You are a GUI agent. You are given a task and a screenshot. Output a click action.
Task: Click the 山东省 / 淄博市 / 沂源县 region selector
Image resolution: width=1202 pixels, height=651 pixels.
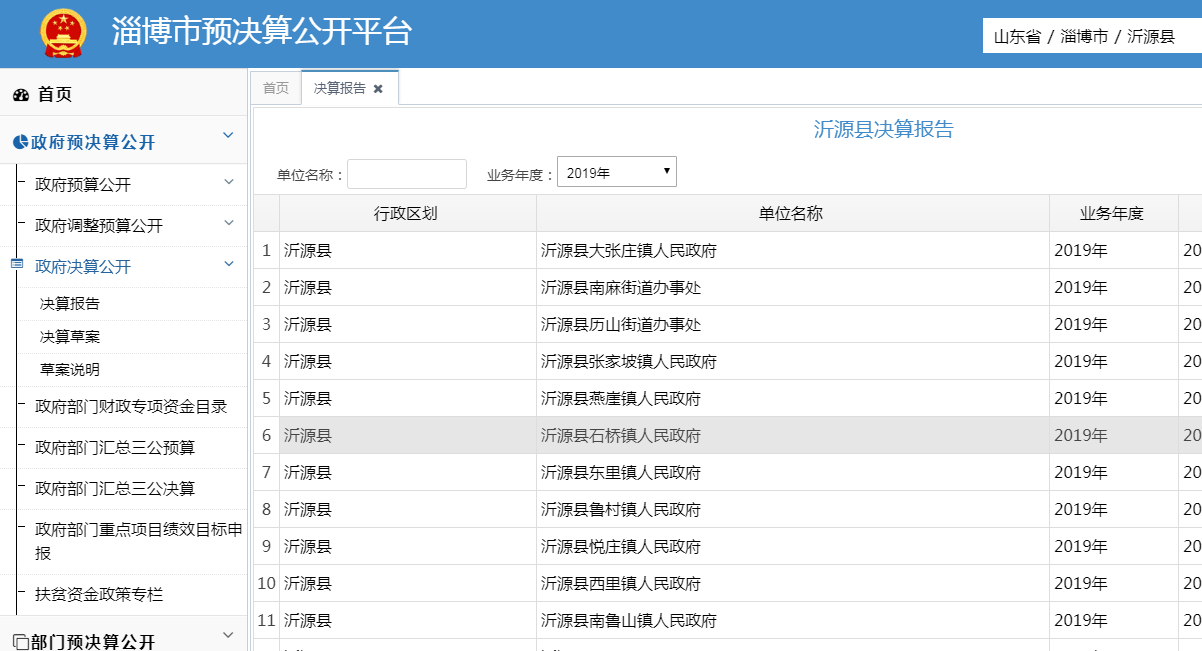tap(1084, 37)
